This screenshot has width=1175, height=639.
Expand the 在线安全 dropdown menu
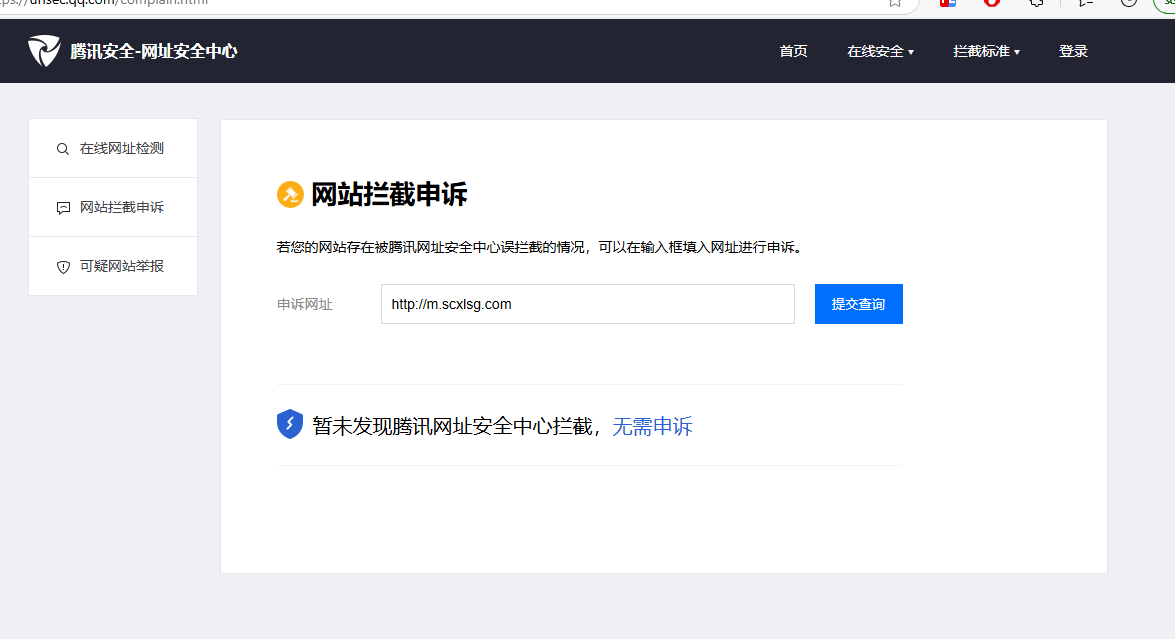pyautogui.click(x=880, y=51)
